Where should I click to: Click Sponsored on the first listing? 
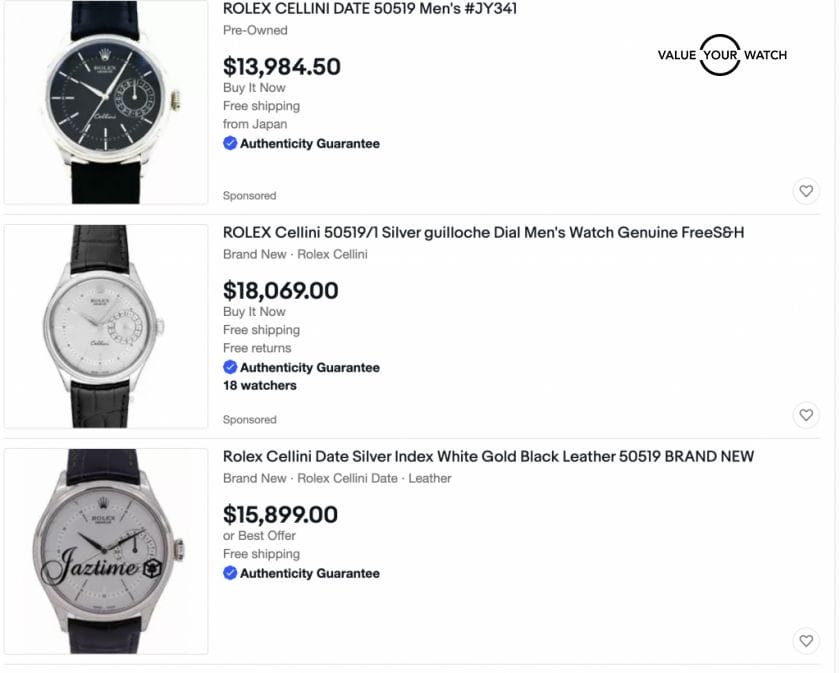249,195
